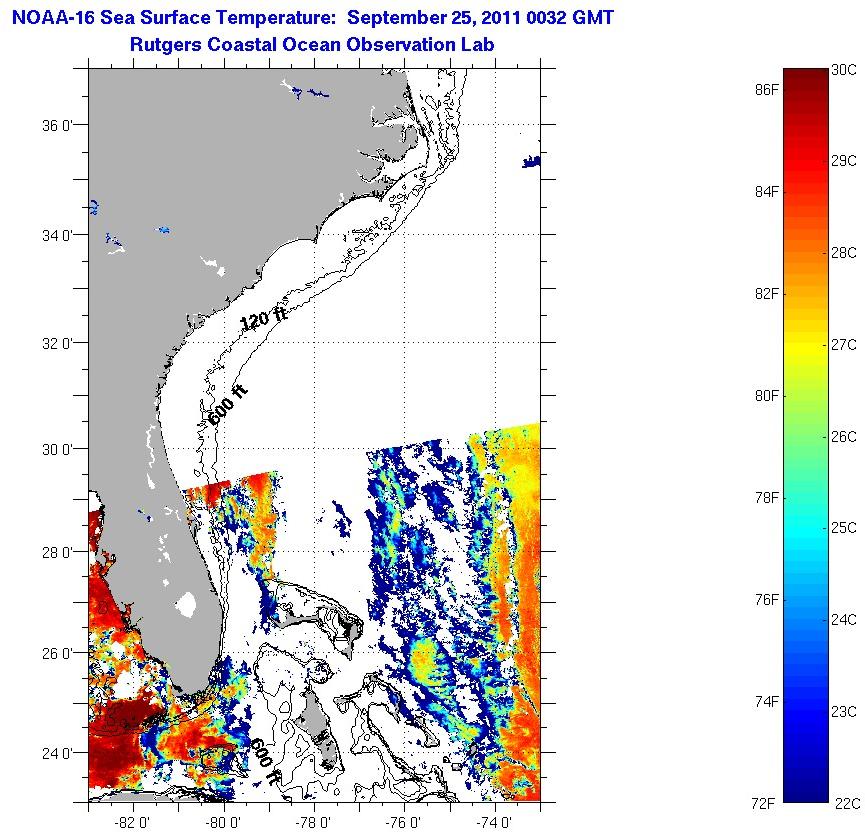Click the small blue patch near 35N east edge
Screen dimensions: 865x832
click(531, 162)
